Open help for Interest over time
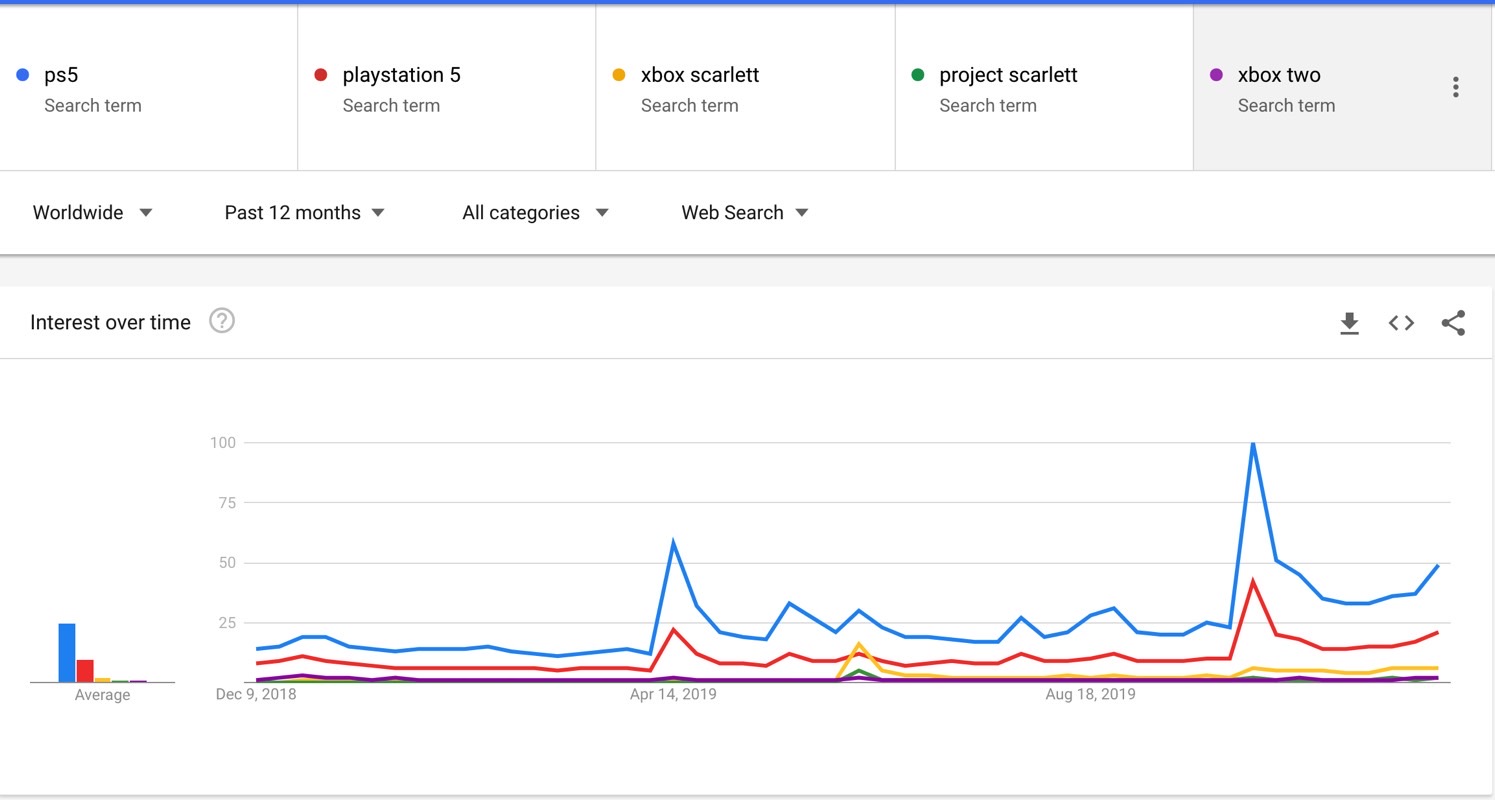This screenshot has width=1495, height=800. [222, 321]
